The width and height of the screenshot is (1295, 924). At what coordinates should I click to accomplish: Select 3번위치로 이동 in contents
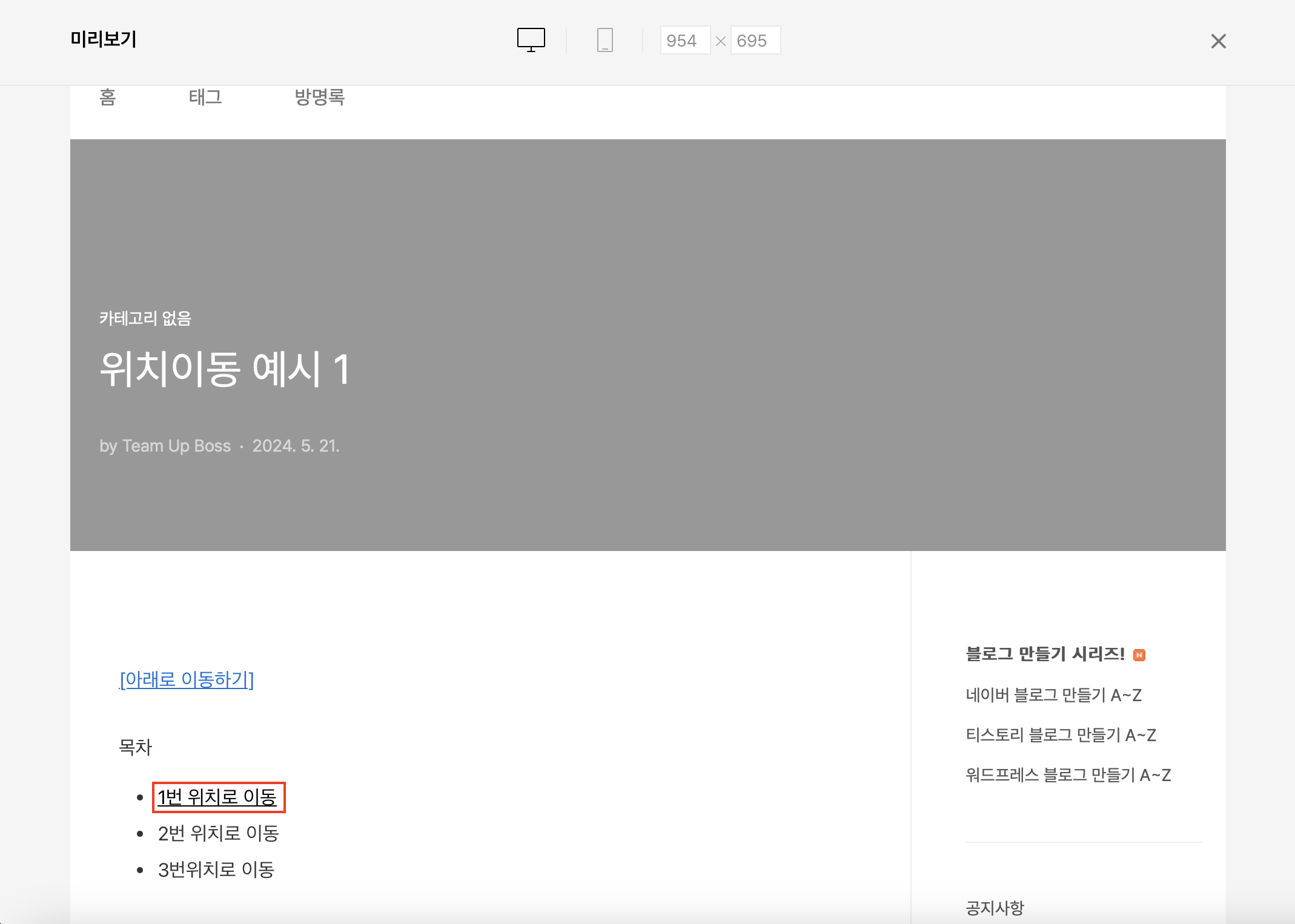point(216,870)
